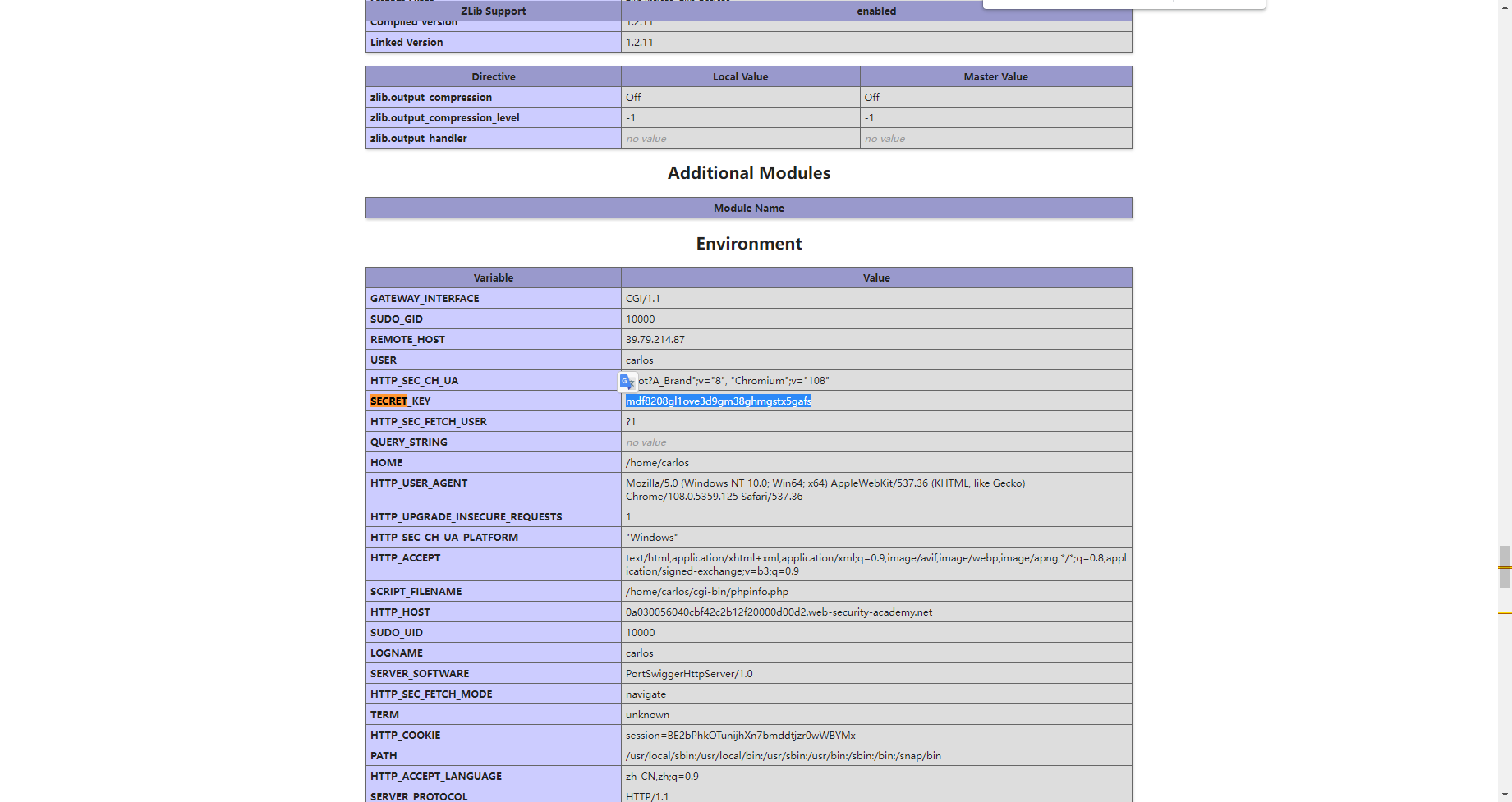Click the zlib.output_compression directive cell
The image size is (1512, 802).
tap(494, 98)
